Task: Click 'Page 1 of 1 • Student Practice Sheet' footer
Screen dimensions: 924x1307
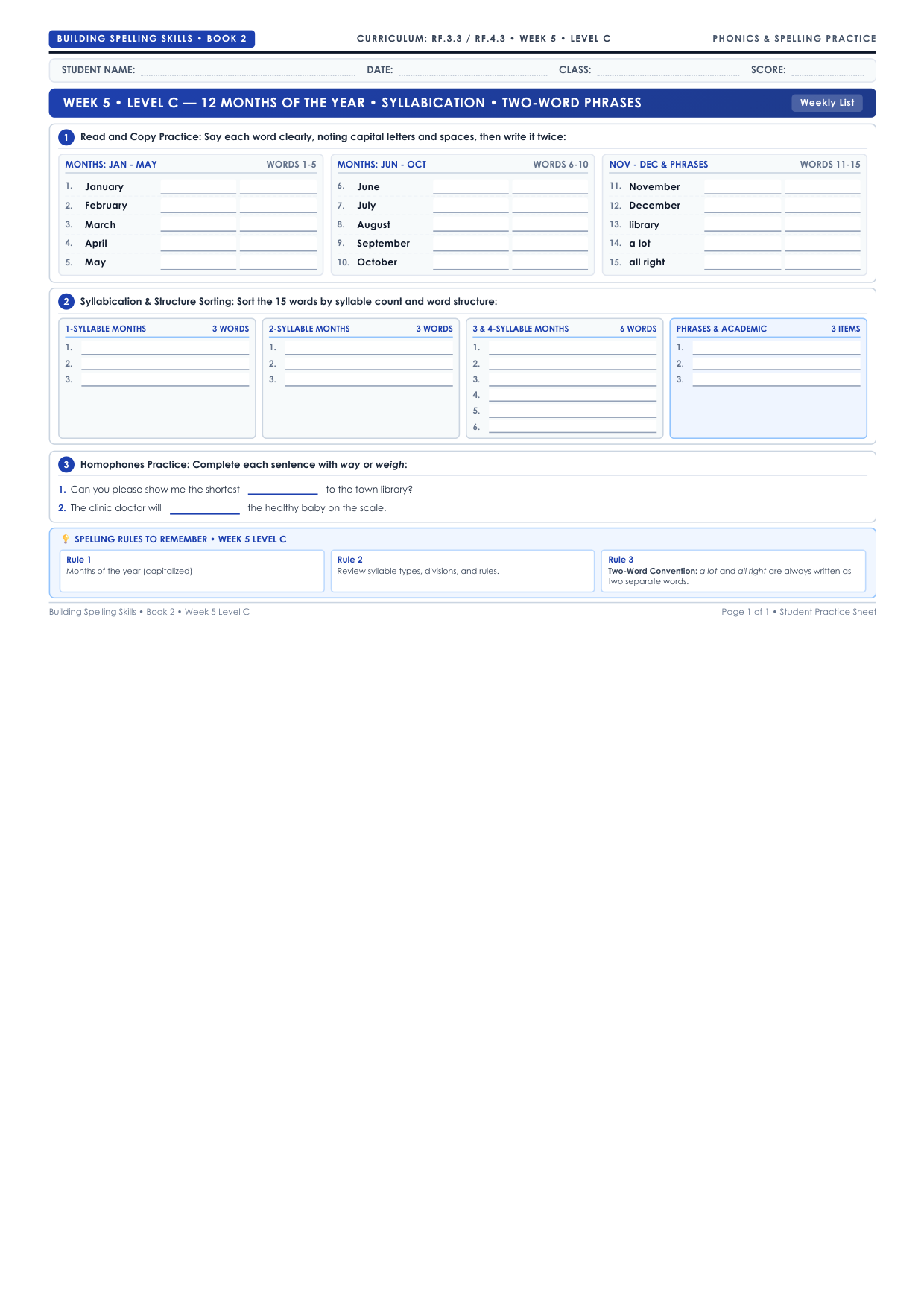Action: click(799, 612)
